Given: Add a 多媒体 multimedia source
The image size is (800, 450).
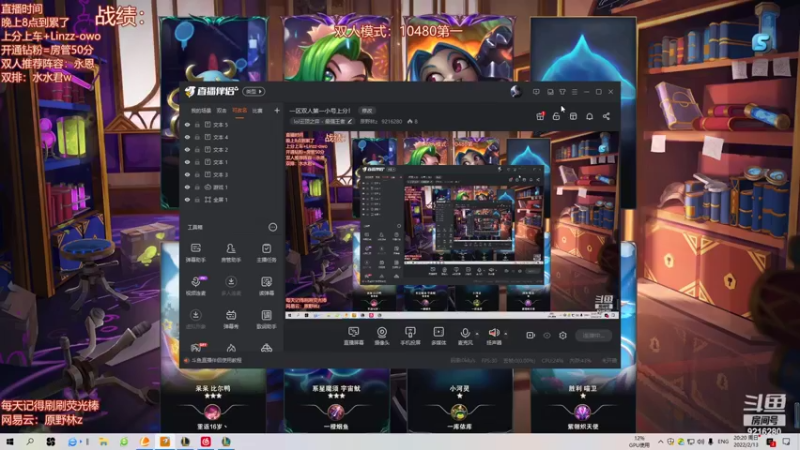Looking at the screenshot, I should 439,336.
